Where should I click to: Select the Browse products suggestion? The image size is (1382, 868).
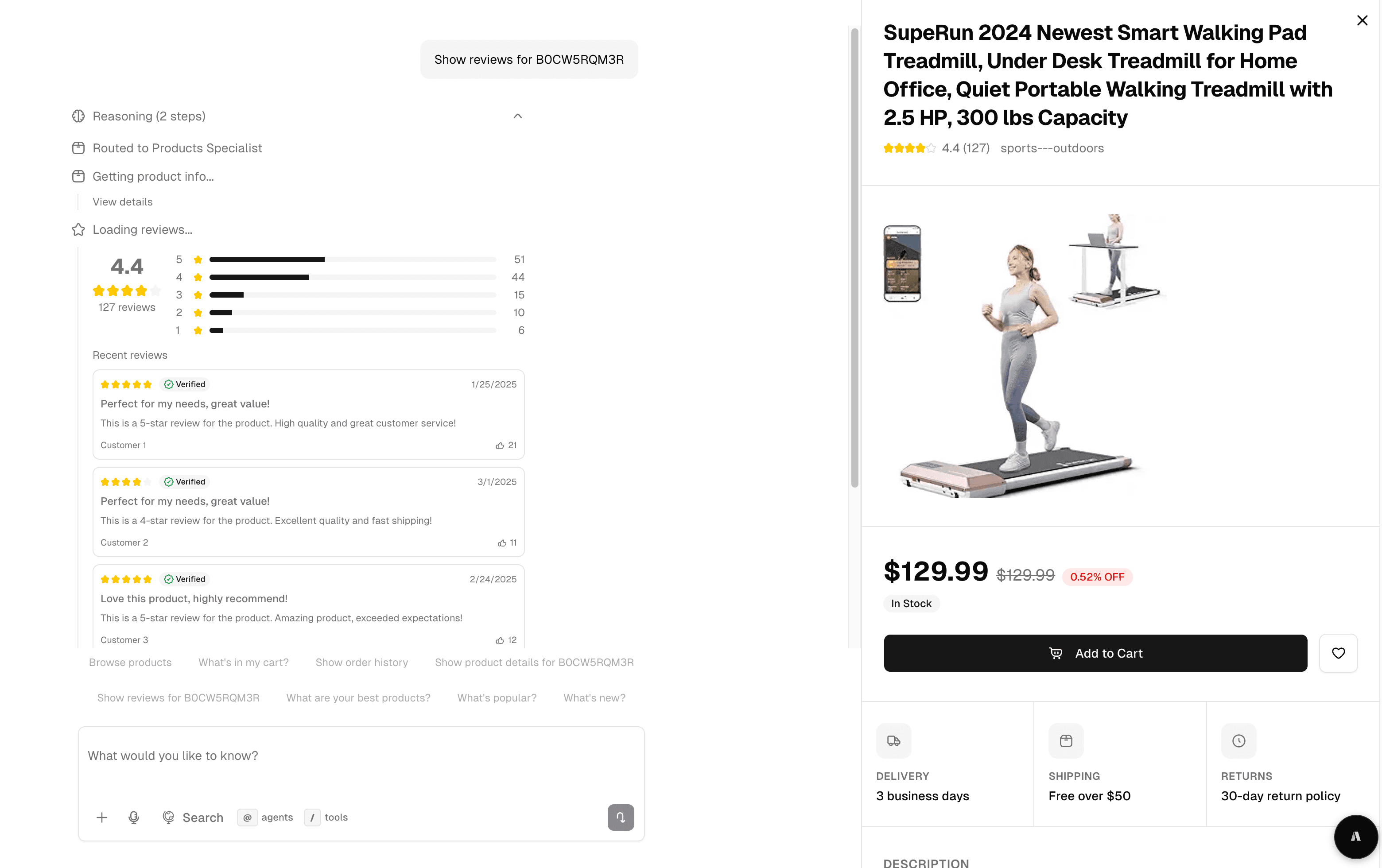click(130, 662)
